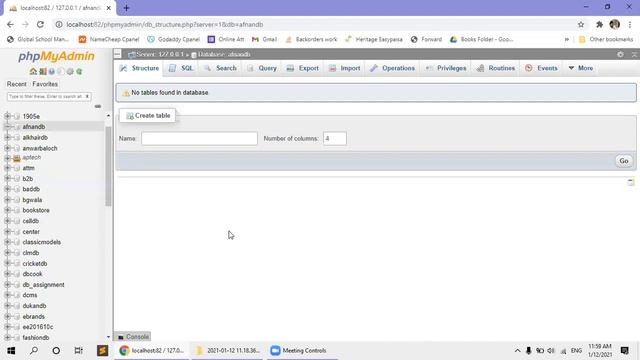The image size is (640, 360).
Task: Open the Privileges tab
Action: 446,68
